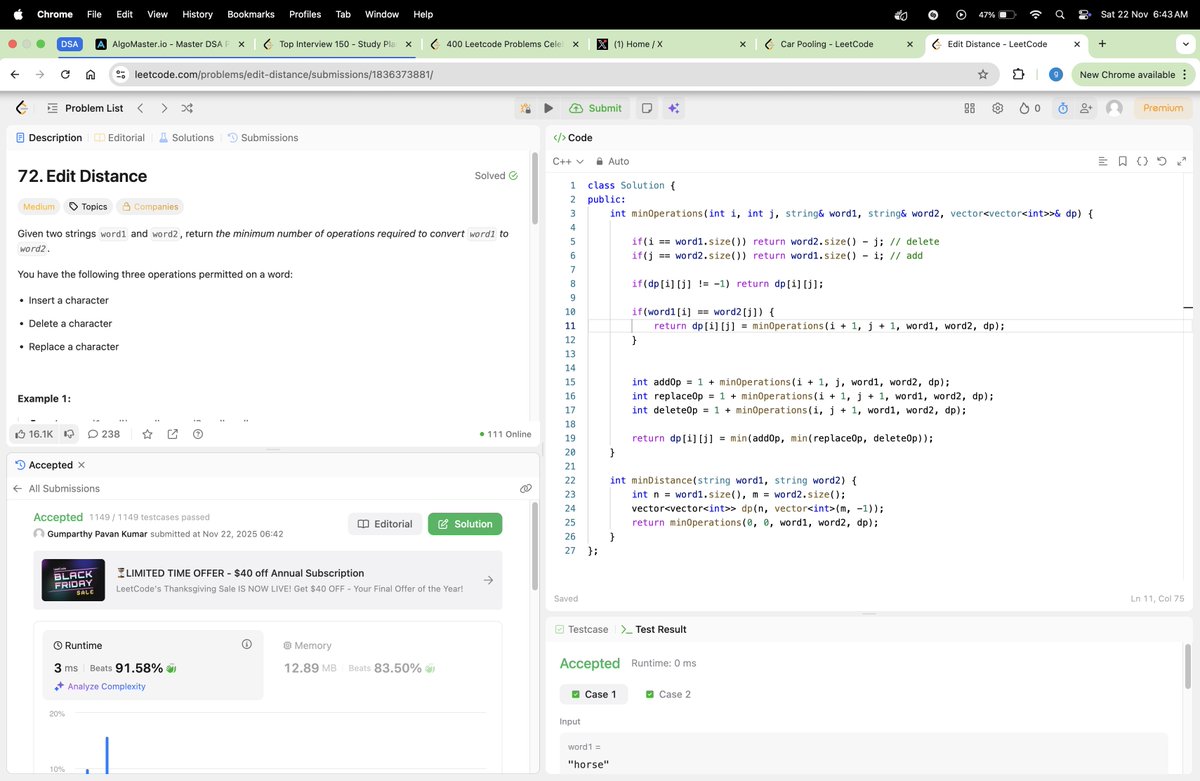Open the History menu in menu bar

pos(197,14)
